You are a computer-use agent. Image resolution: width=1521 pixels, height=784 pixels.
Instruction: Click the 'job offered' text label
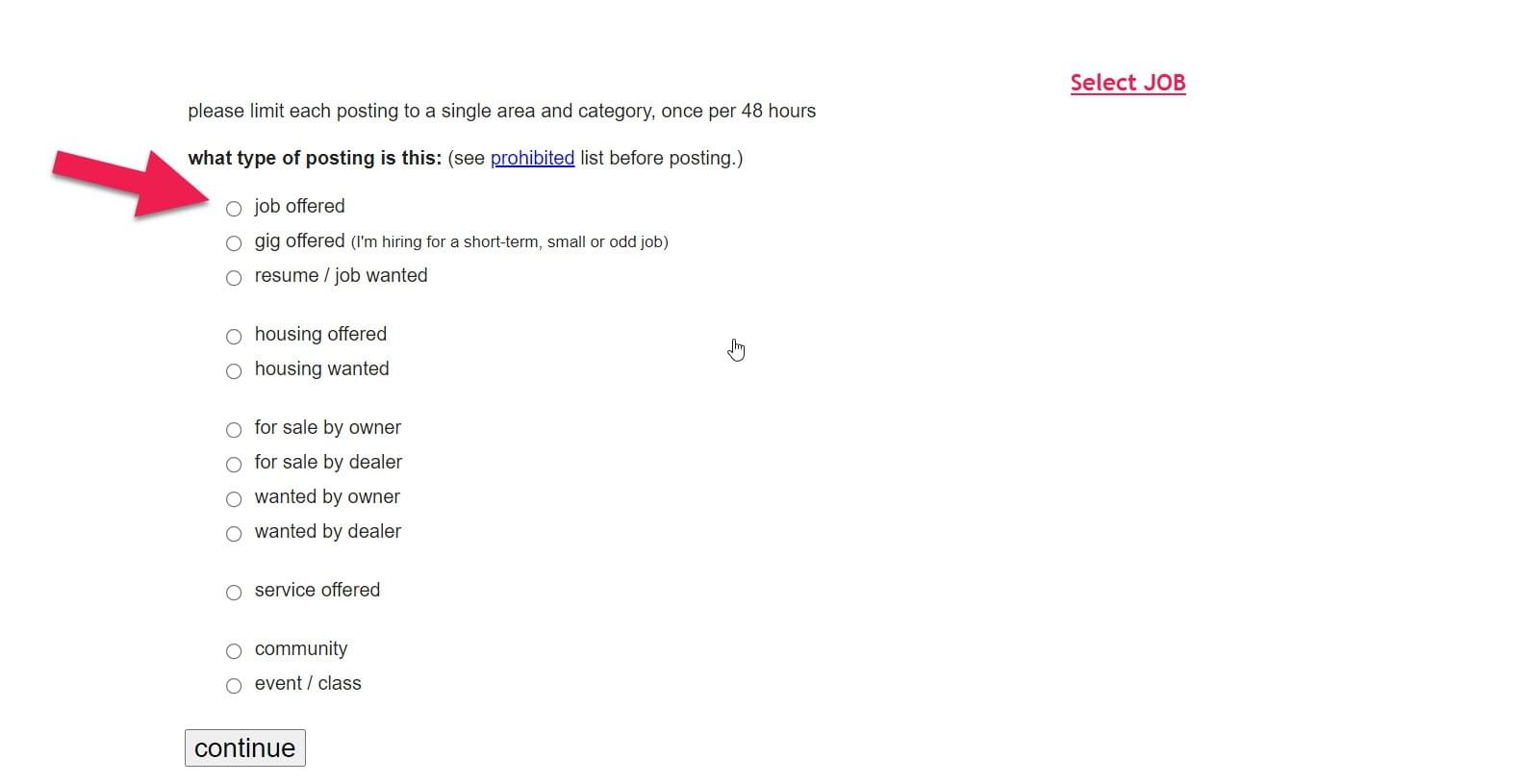[x=299, y=206]
